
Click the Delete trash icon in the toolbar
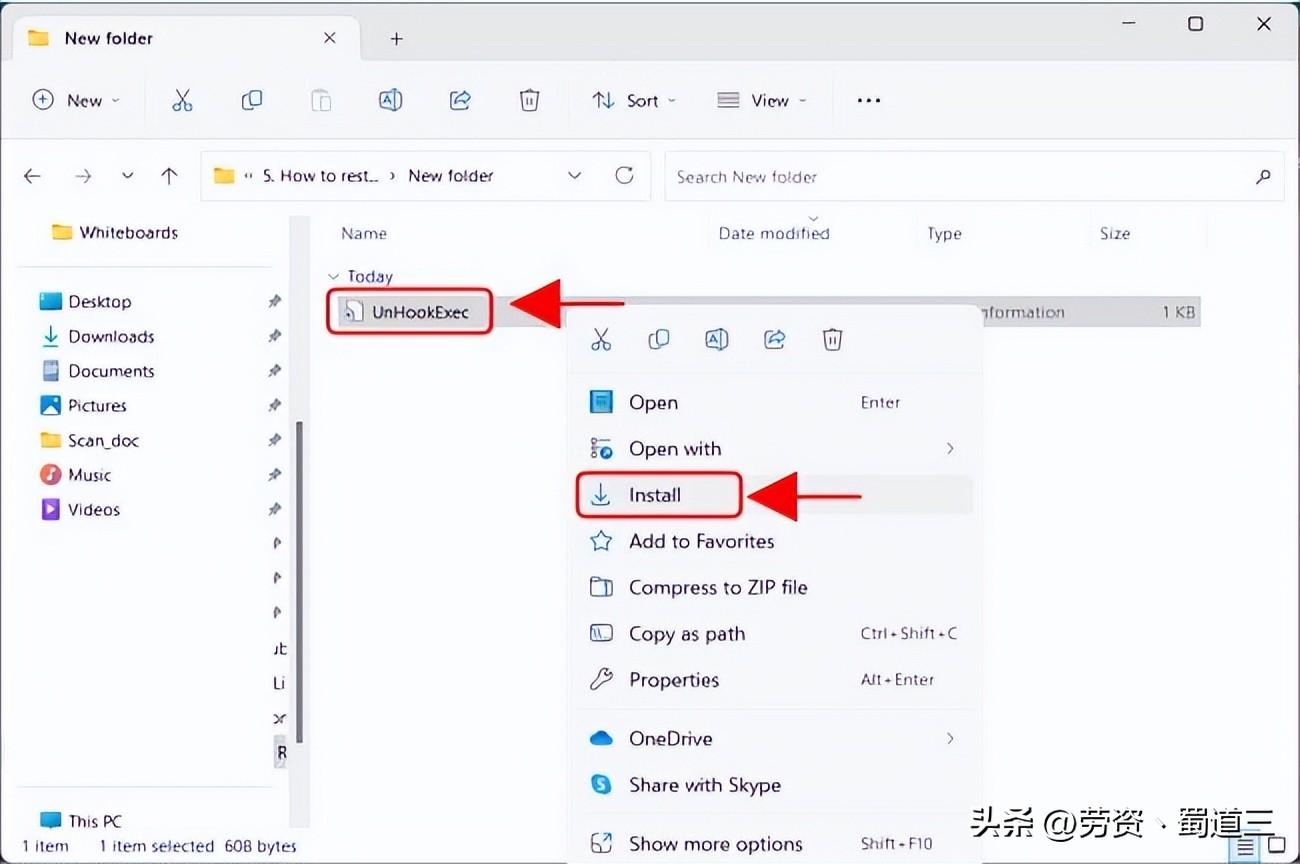(x=529, y=100)
